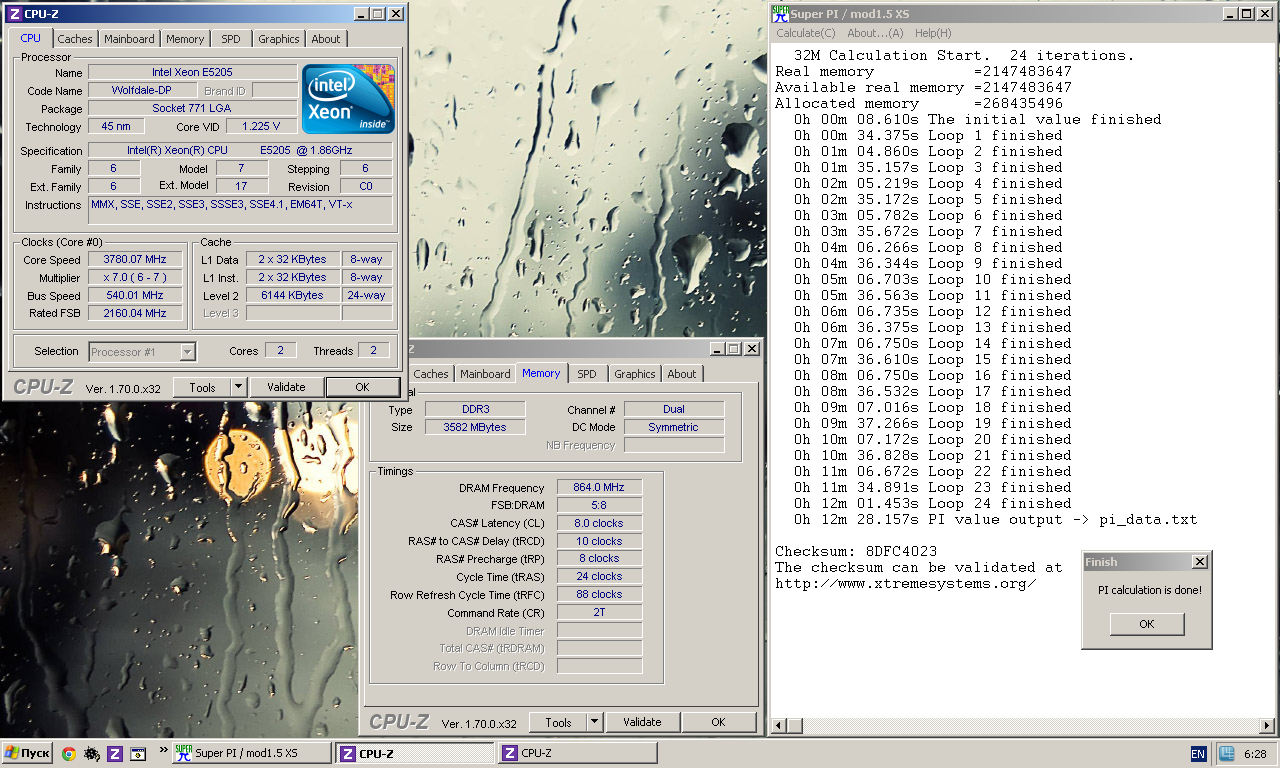Click Wolfdale-DP code name value
The width and height of the screenshot is (1280, 768).
click(142, 90)
